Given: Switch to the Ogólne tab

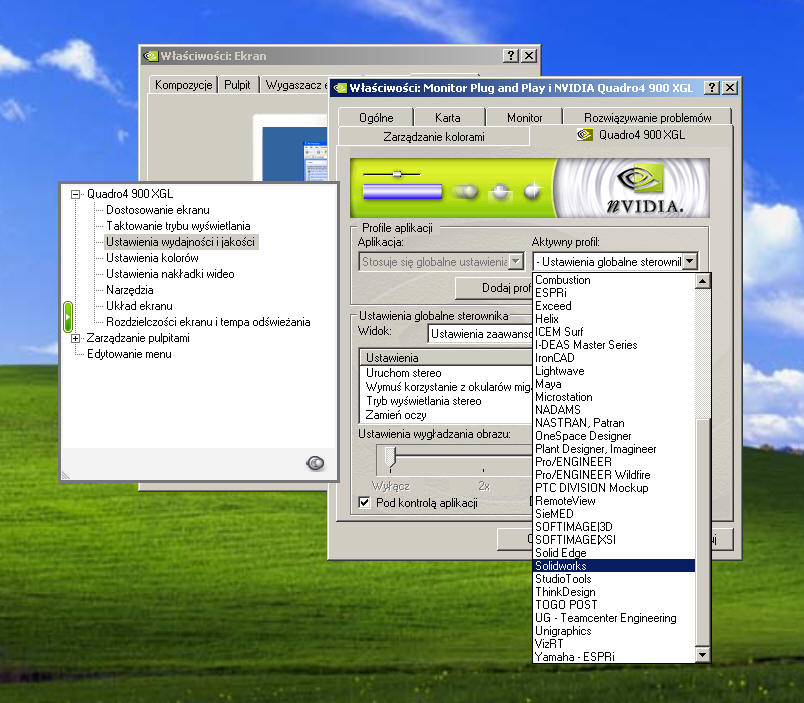Looking at the screenshot, I should click(376, 117).
